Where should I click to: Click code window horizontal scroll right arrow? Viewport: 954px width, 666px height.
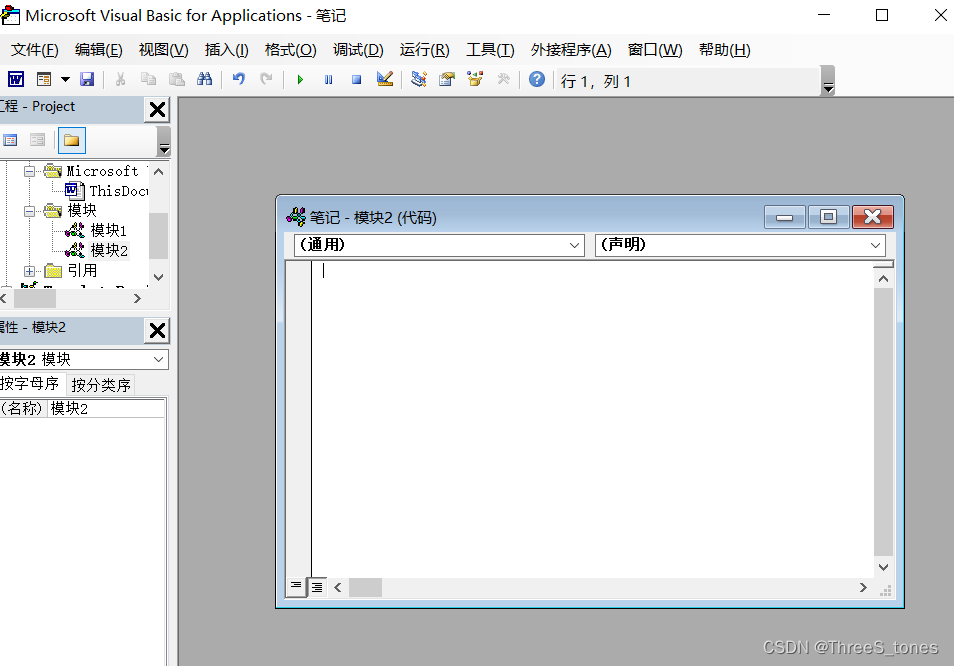point(863,588)
